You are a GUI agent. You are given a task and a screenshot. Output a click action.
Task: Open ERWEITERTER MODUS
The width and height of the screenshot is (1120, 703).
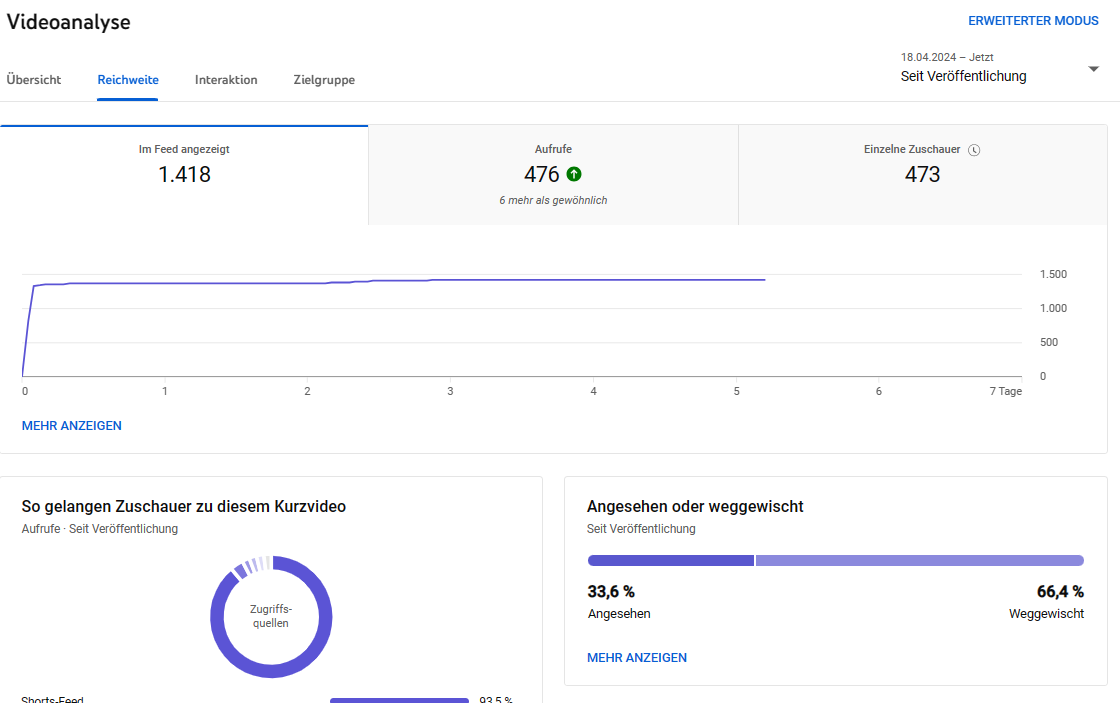click(x=1033, y=21)
